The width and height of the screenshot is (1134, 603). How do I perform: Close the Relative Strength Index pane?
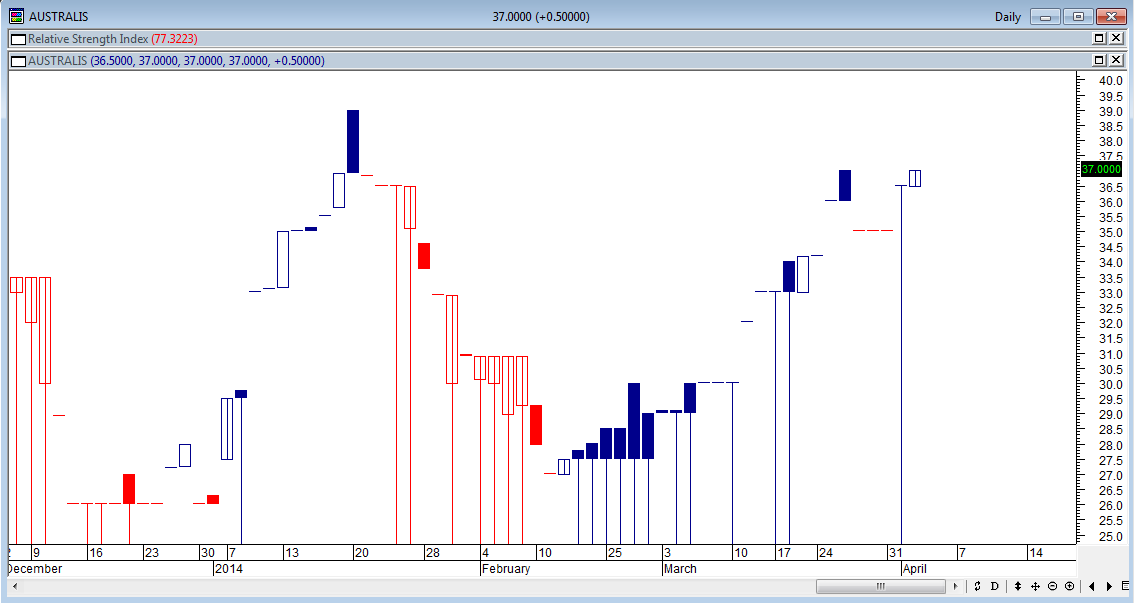pos(1116,38)
